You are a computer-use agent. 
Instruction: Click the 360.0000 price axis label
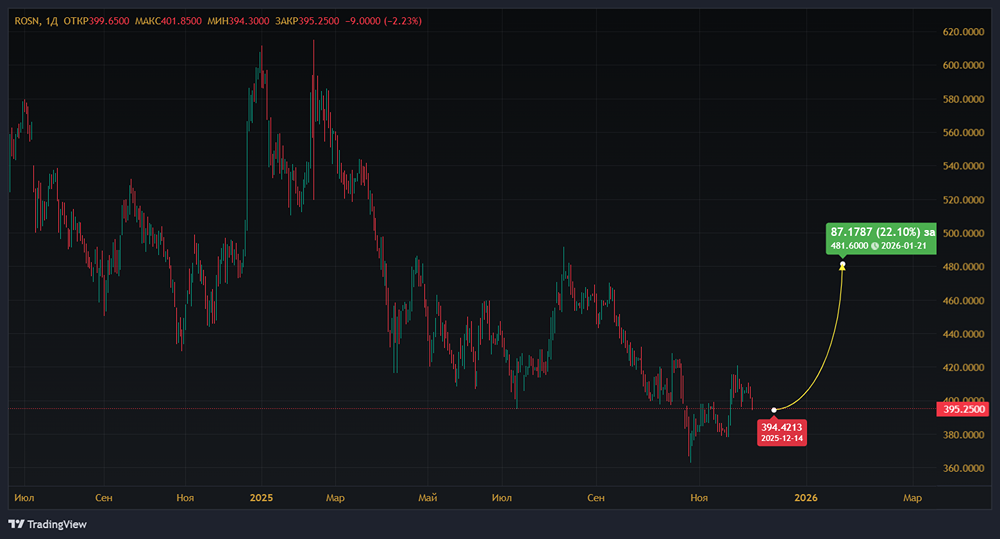click(963, 468)
